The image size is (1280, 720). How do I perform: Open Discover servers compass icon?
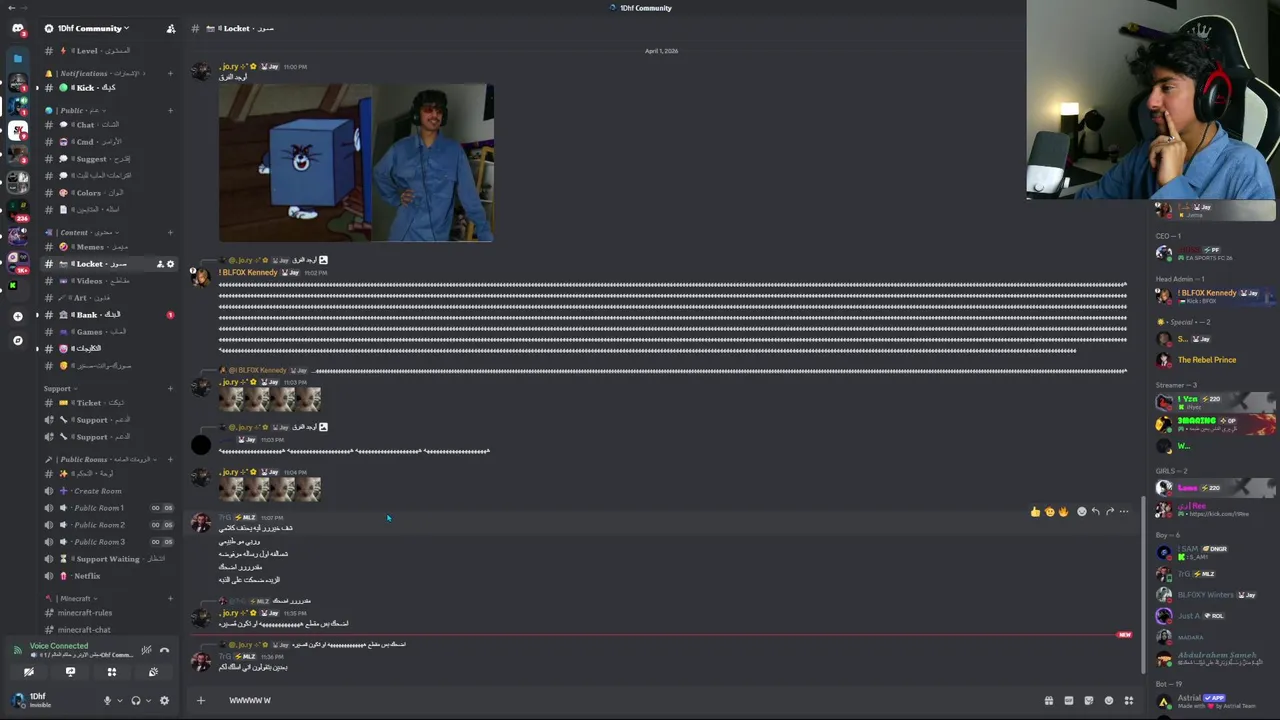18,340
